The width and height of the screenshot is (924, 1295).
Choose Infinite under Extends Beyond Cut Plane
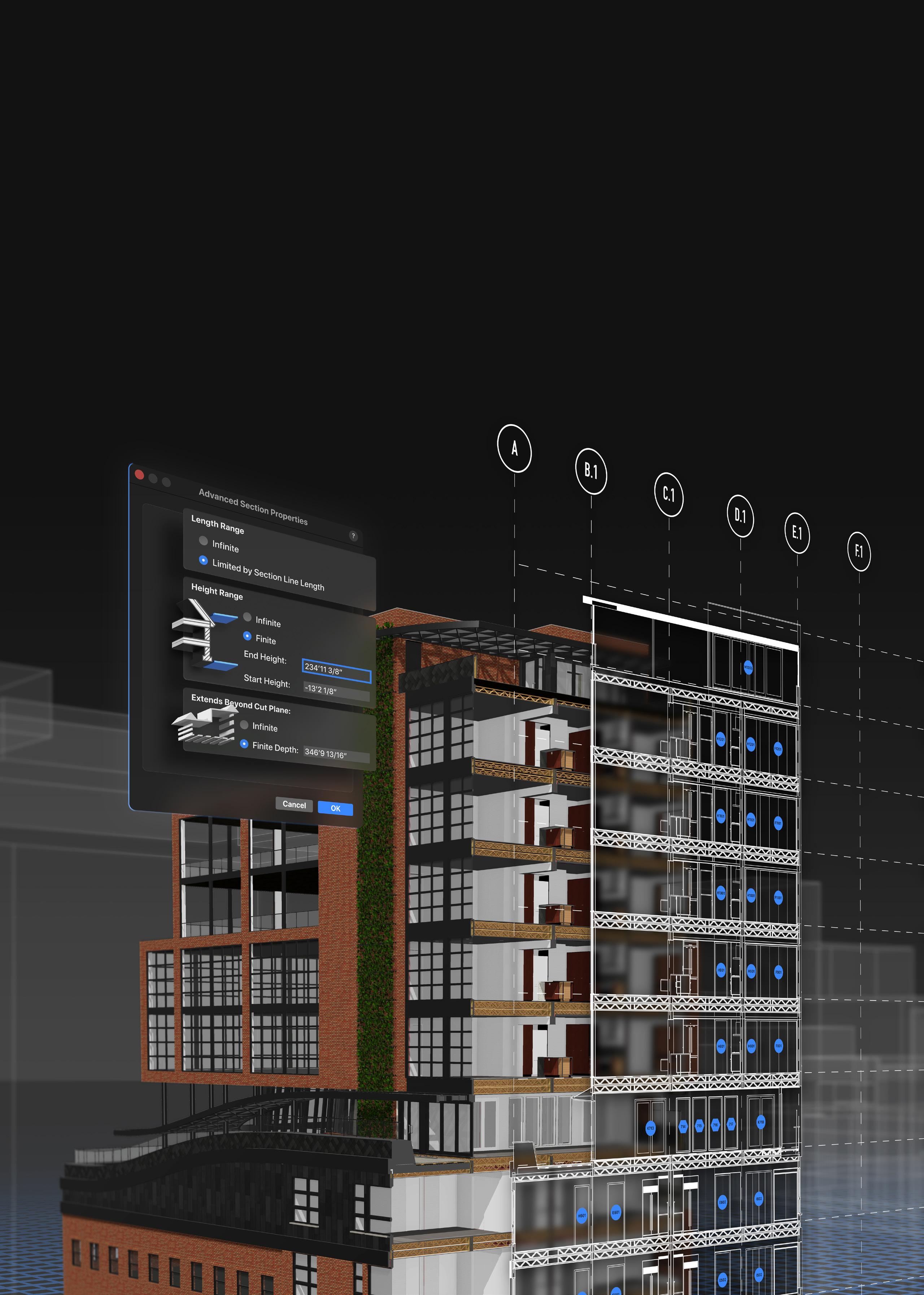pos(244,724)
